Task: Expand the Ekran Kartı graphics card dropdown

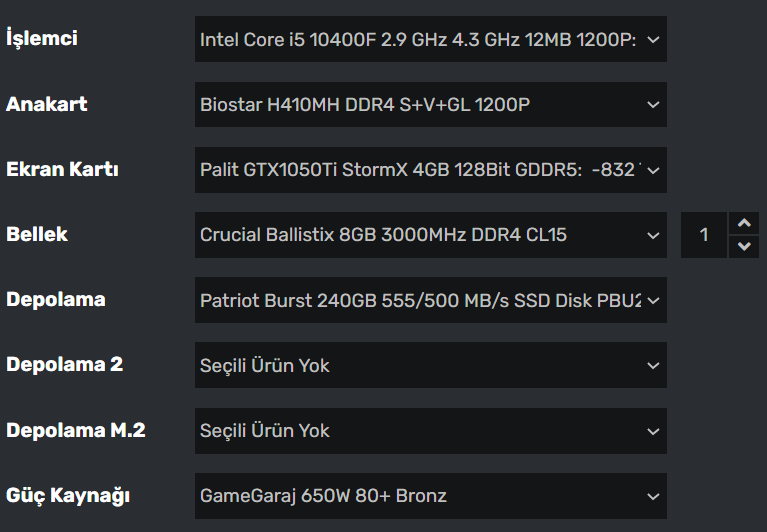Action: [420, 170]
